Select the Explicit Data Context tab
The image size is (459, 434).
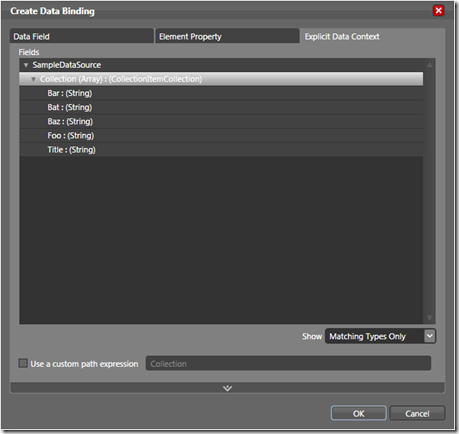point(372,36)
